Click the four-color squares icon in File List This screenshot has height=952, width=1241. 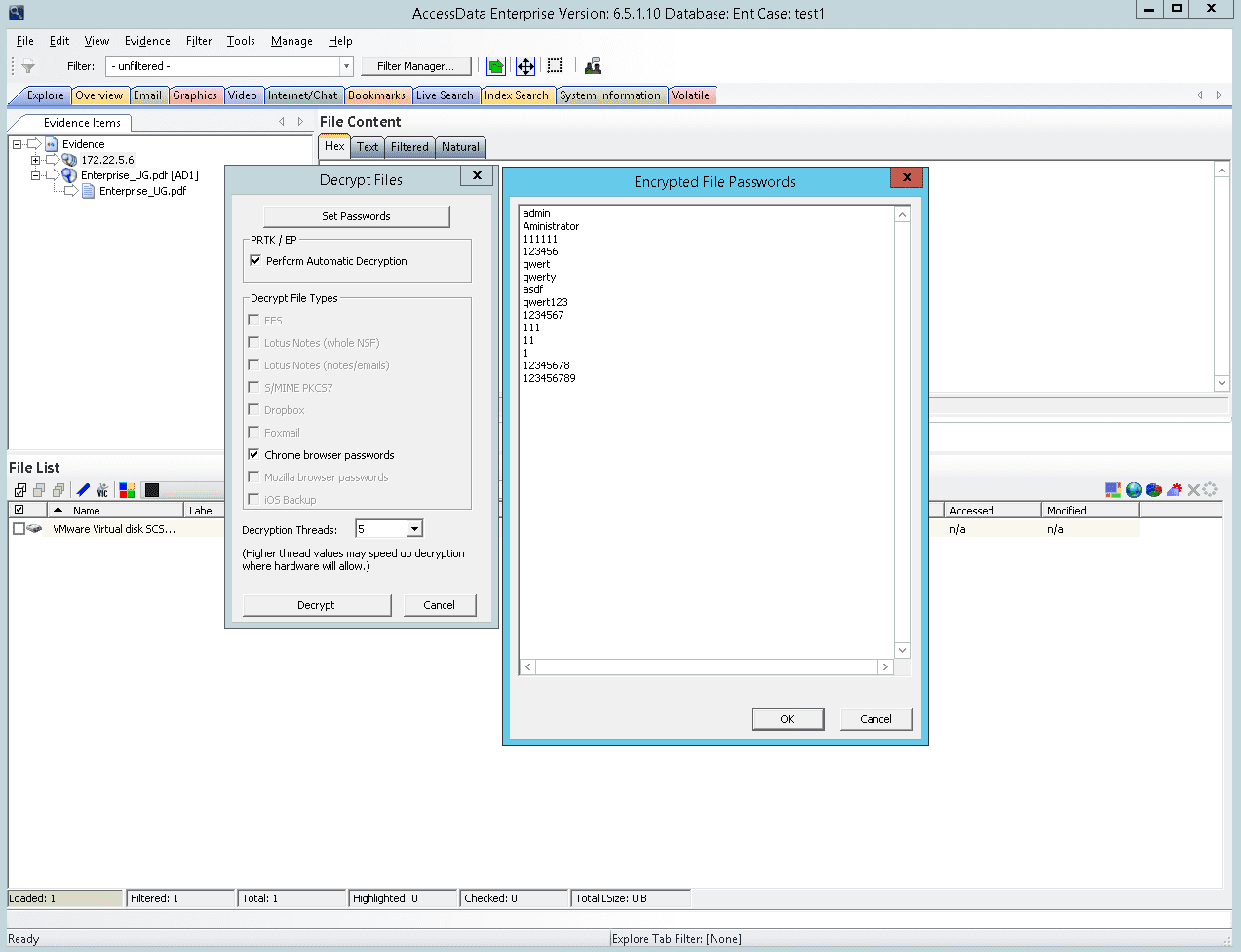tap(127, 490)
